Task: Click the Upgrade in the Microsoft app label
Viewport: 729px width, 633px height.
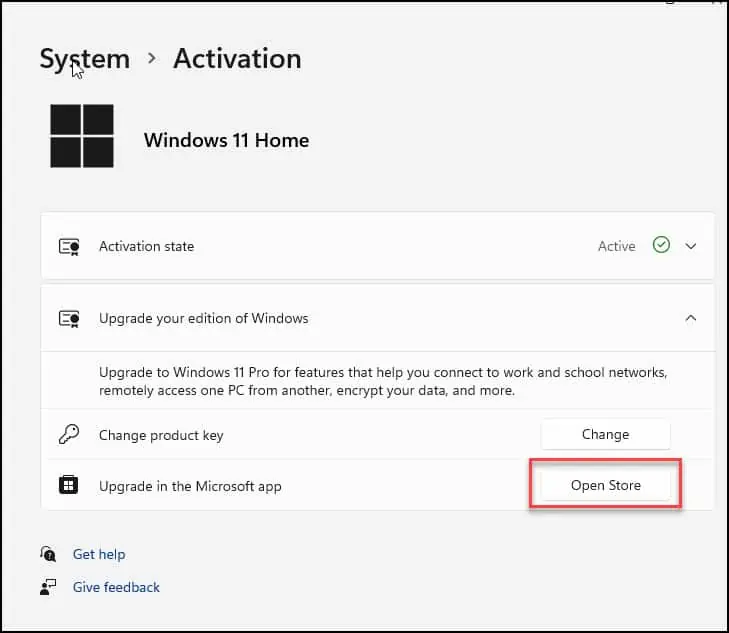Action: pos(190,486)
